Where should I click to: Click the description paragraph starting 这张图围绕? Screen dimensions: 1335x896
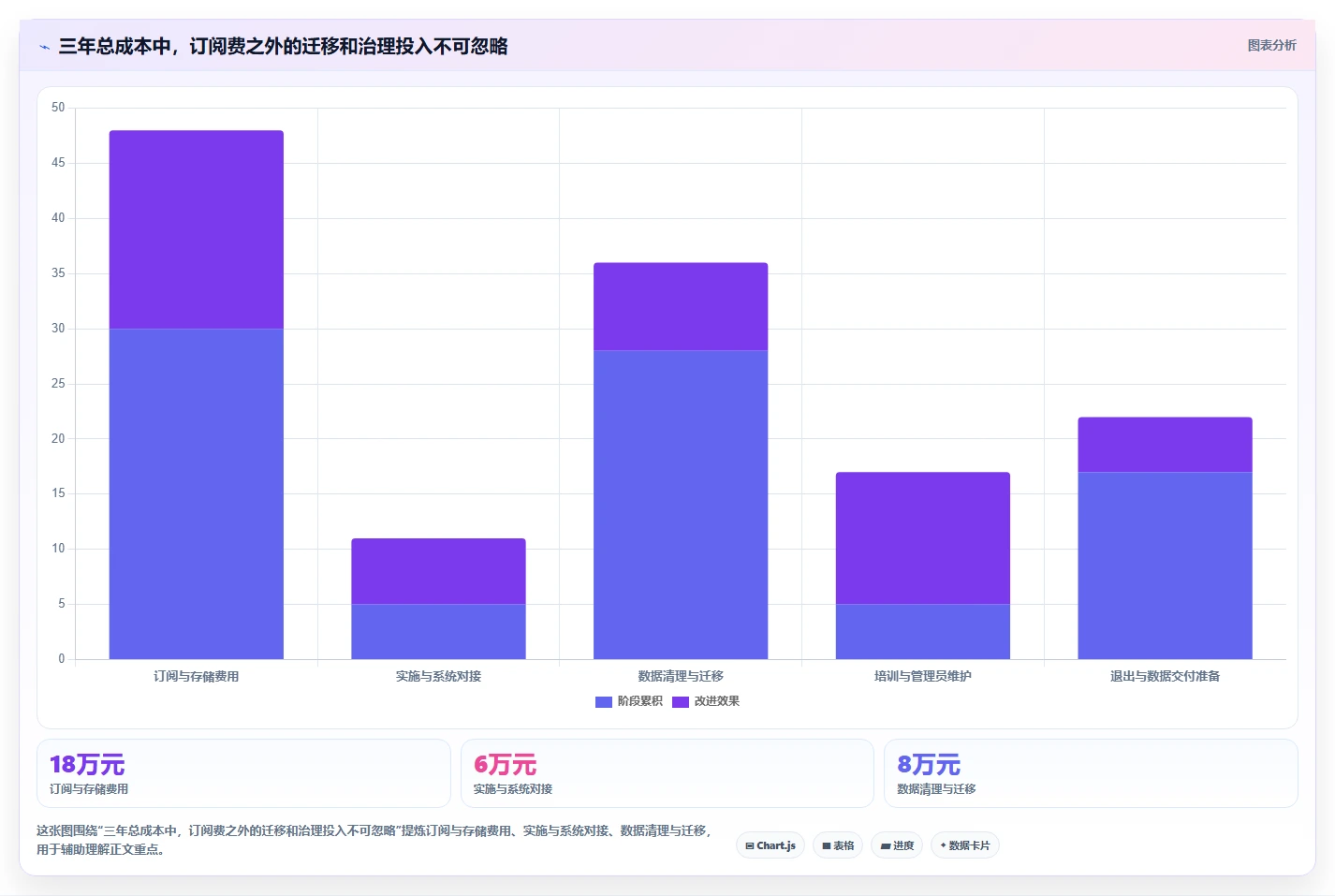(x=374, y=840)
